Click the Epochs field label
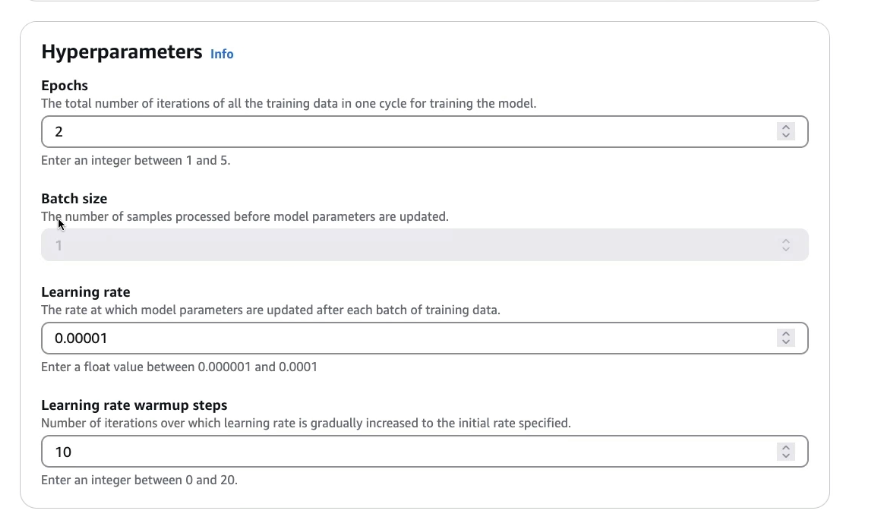 click(x=64, y=85)
